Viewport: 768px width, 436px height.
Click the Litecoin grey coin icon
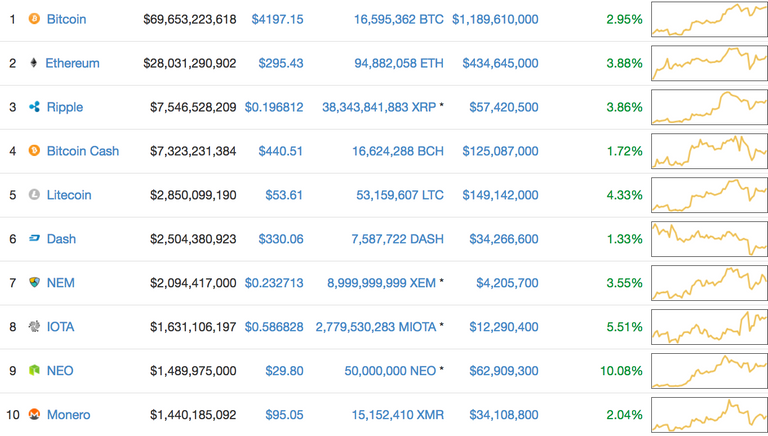(x=34, y=194)
